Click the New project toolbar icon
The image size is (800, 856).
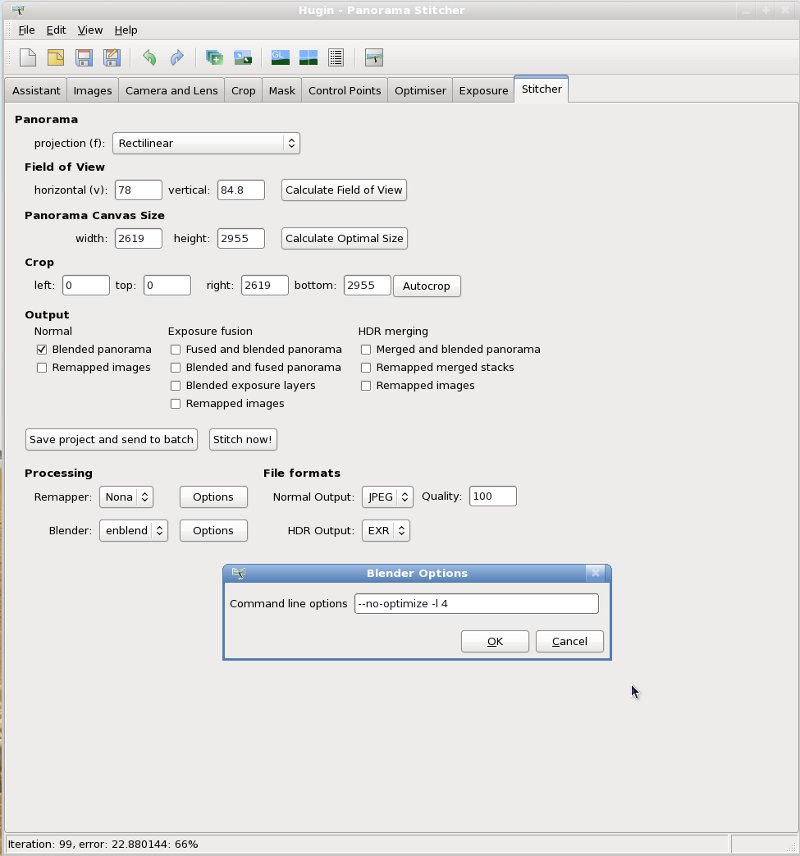coord(28,57)
